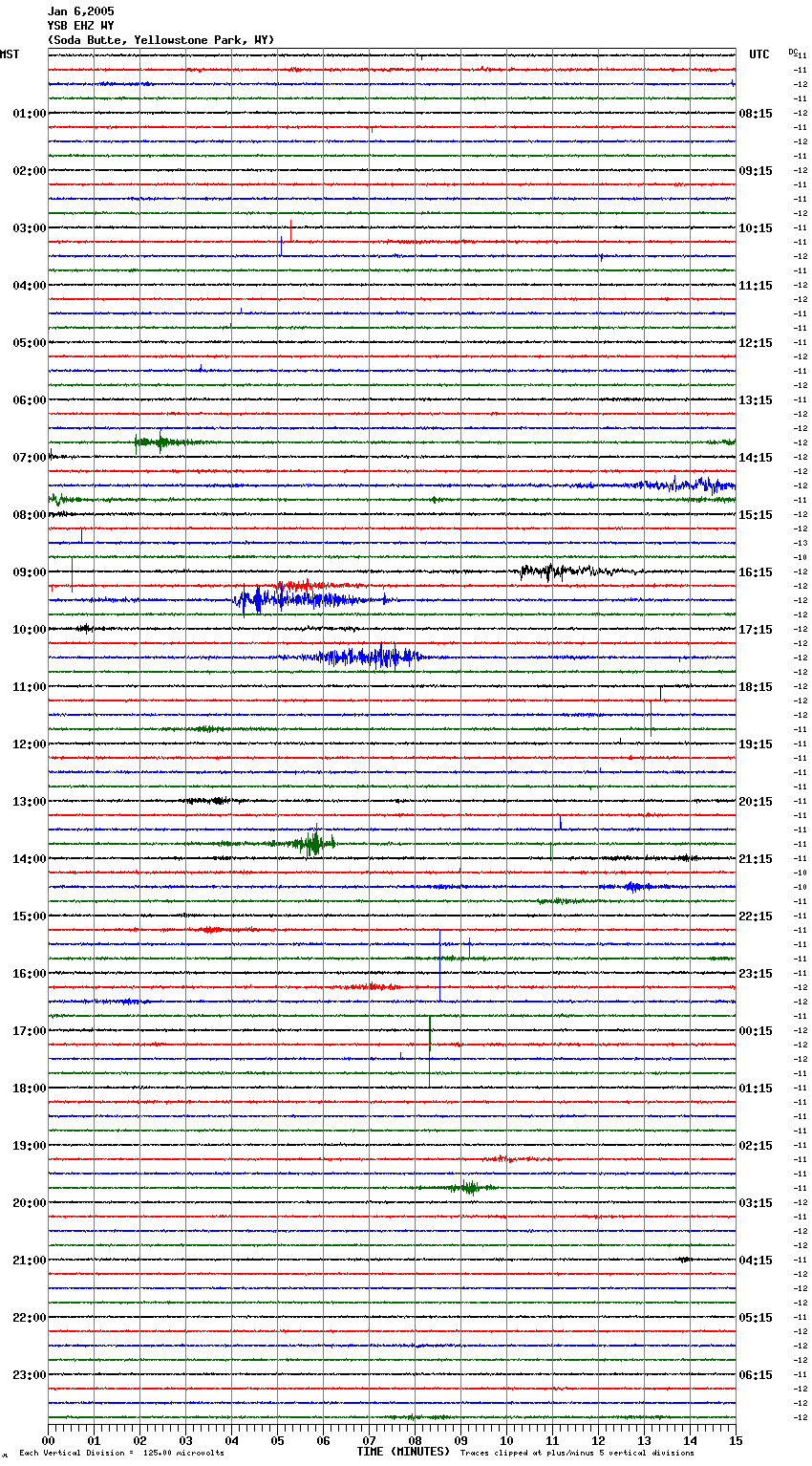Click the "00" minute tick label
Screen dimensions: 812x1466
click(x=48, y=1440)
